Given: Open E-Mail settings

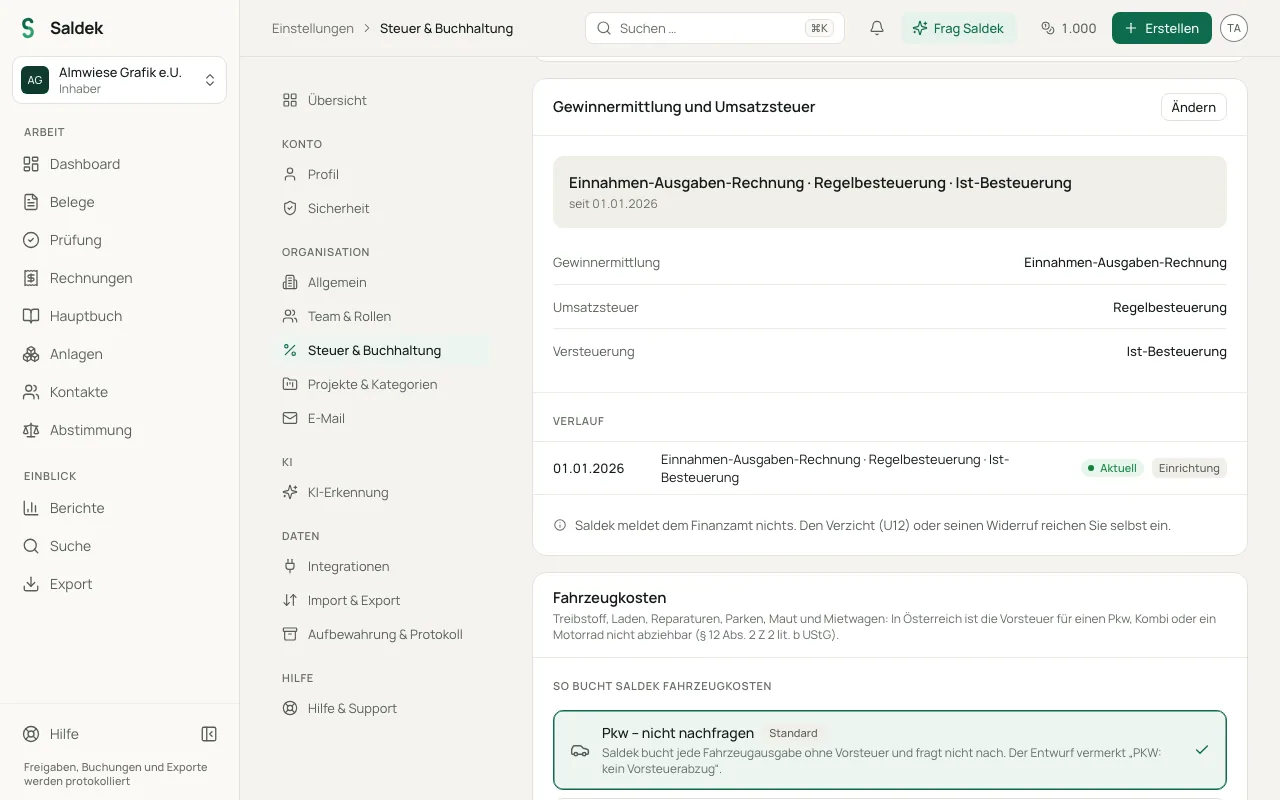Looking at the screenshot, I should tap(381, 418).
